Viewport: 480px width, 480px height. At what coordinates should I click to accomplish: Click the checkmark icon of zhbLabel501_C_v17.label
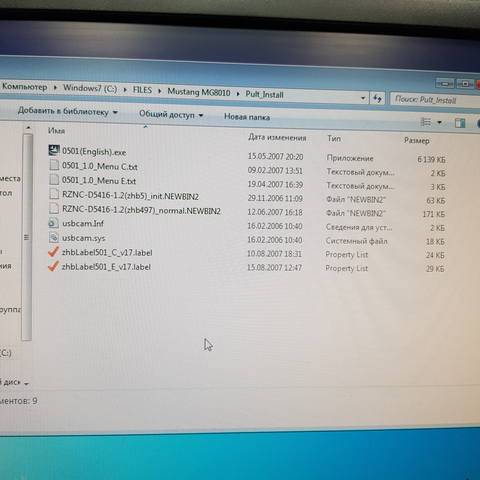tap(53, 252)
